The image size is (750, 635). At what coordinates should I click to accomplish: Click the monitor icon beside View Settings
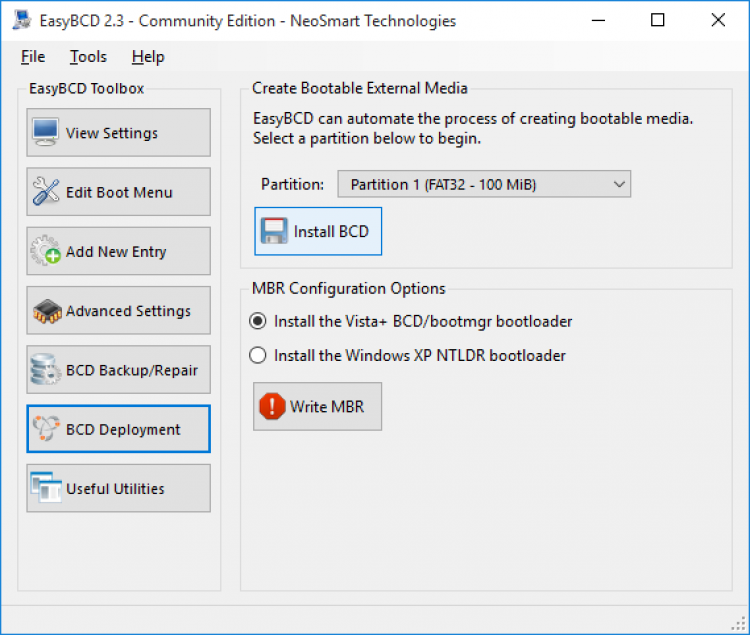click(46, 133)
